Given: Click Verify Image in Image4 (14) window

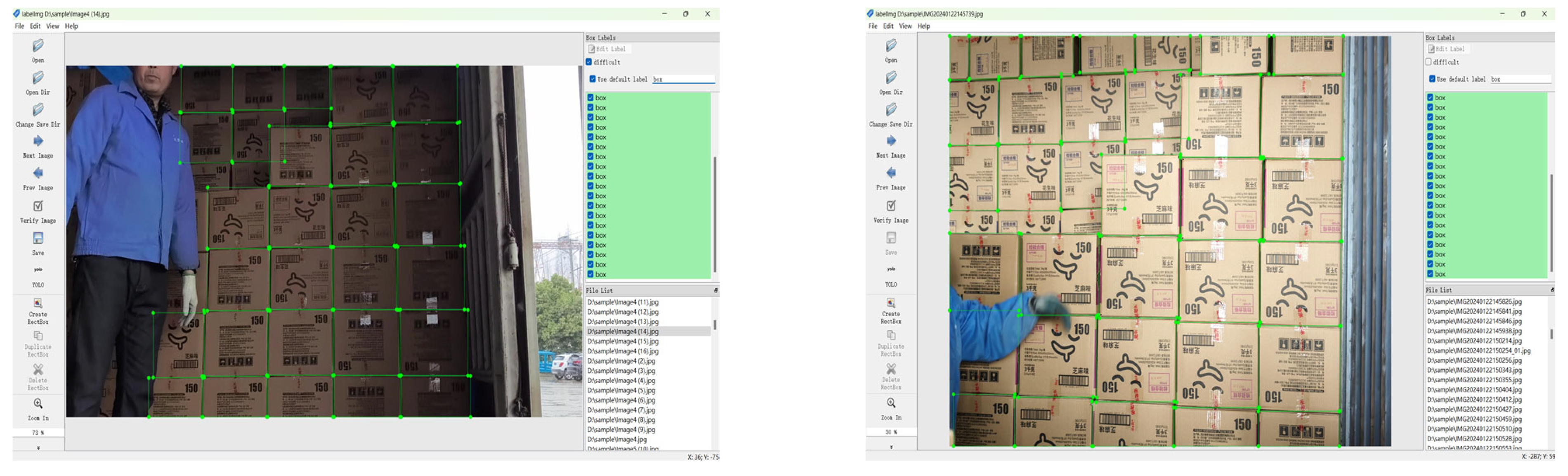Looking at the screenshot, I should [x=38, y=206].
